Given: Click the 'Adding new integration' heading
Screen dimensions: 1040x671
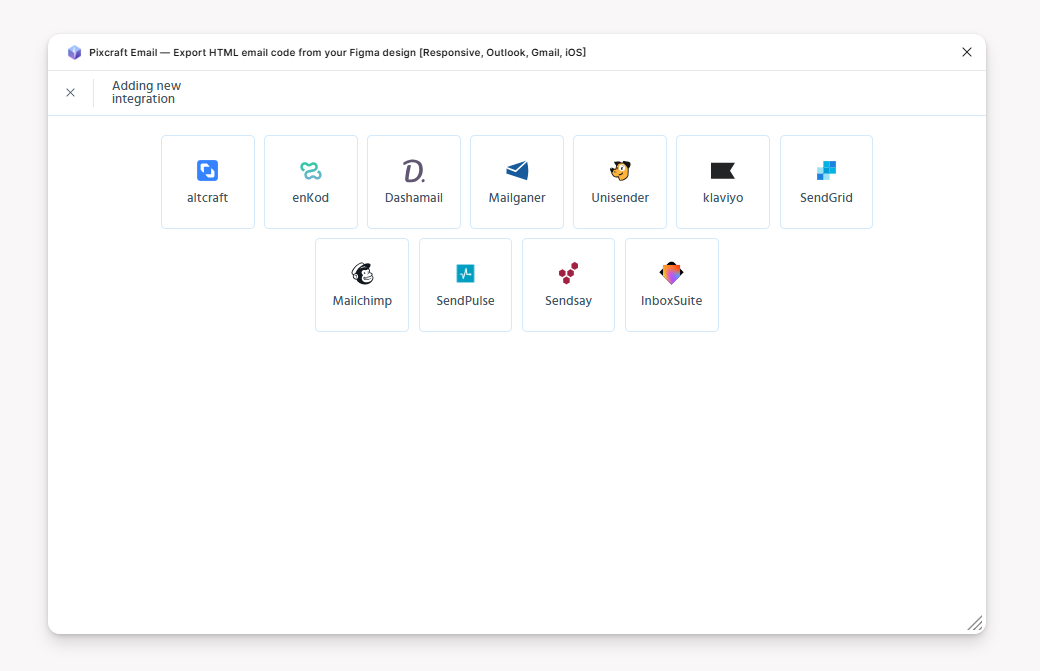Looking at the screenshot, I should (x=146, y=92).
